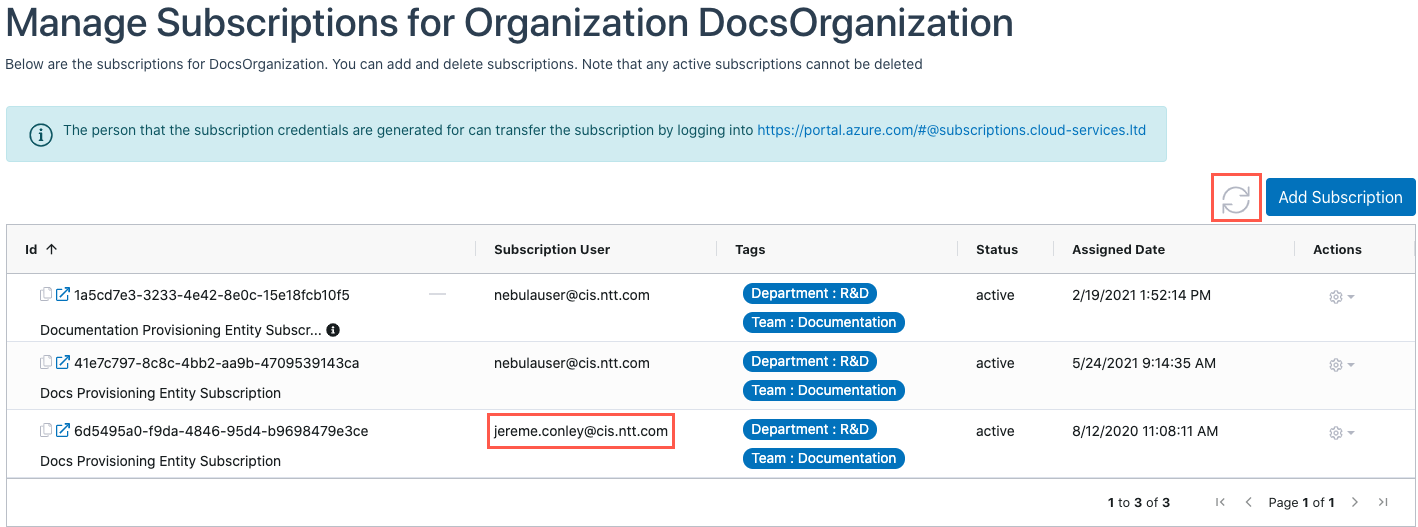Click assigned date 5/24/2021 9:14:35 AM

1144,363
